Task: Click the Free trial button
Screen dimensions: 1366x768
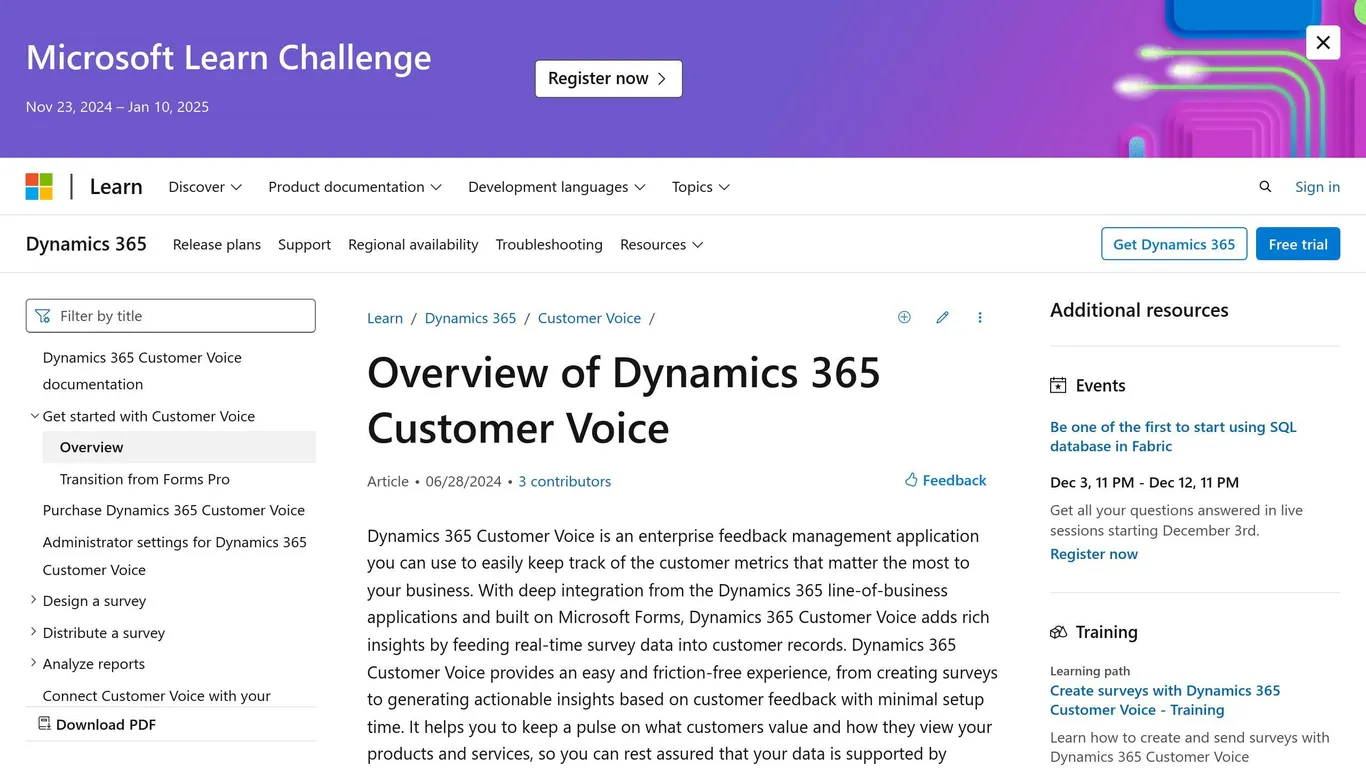Action: pos(1298,244)
